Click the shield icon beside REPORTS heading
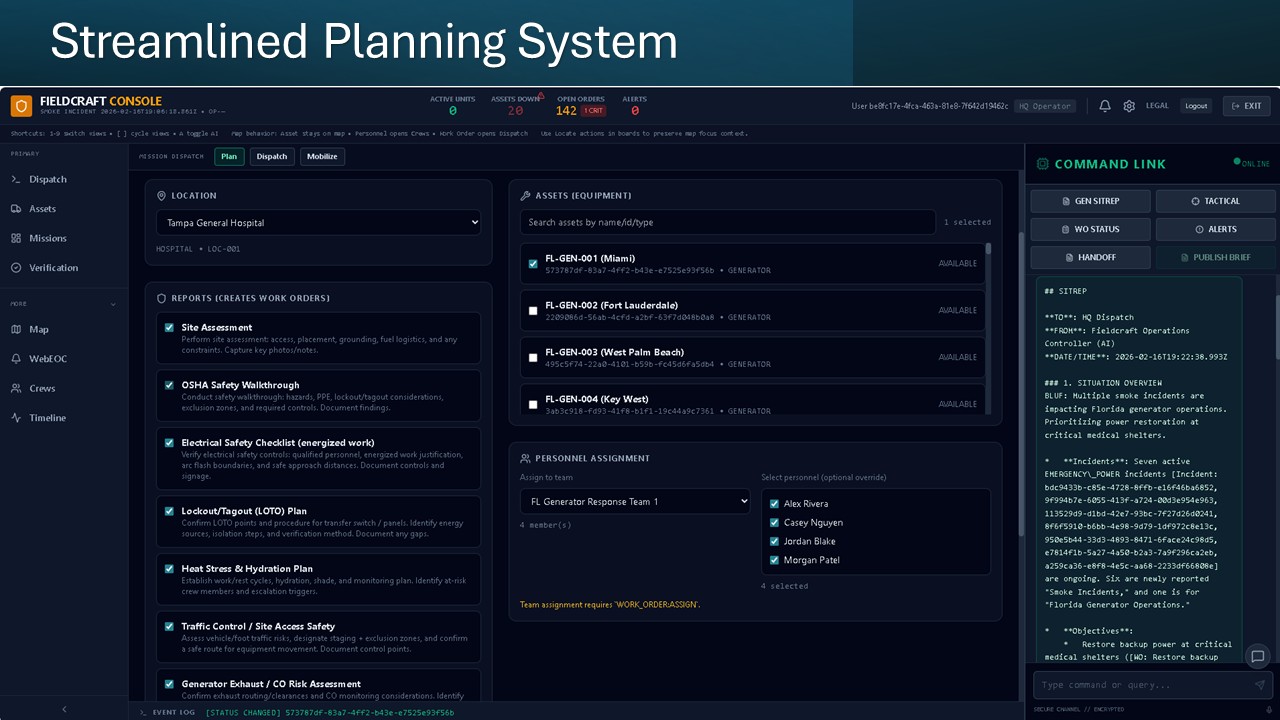The image size is (1280, 720). coord(162,298)
